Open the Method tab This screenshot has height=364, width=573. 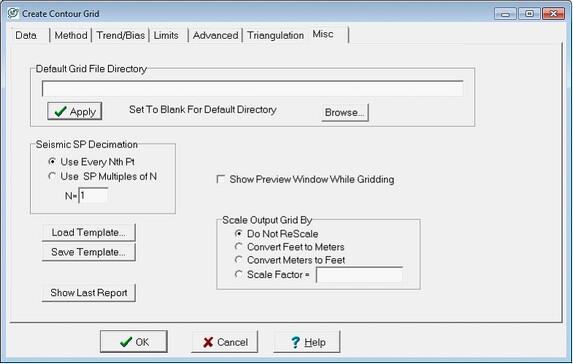coord(71,35)
